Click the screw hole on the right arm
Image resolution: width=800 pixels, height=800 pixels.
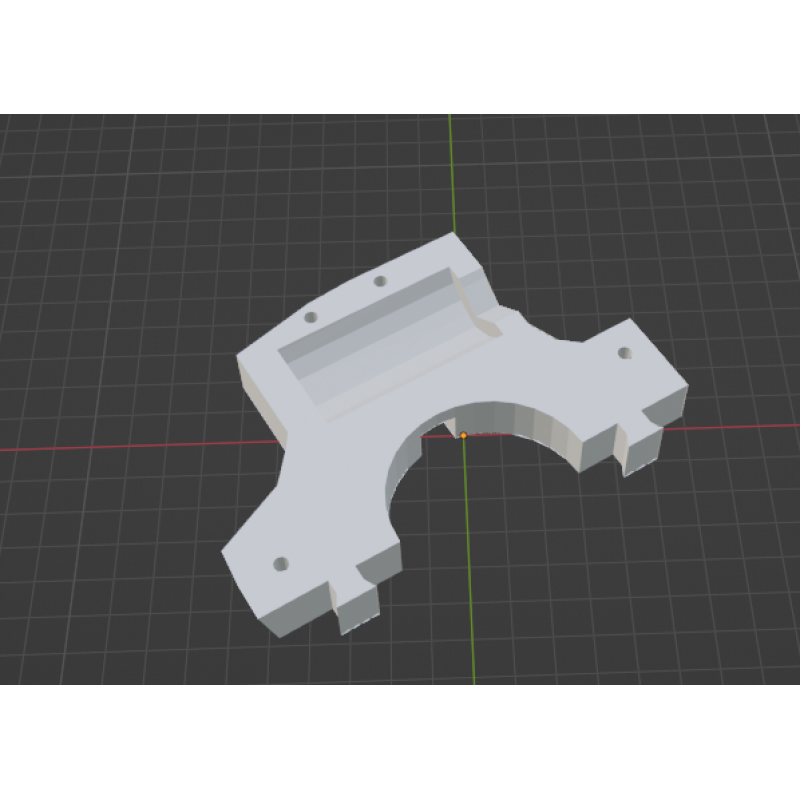point(625,353)
